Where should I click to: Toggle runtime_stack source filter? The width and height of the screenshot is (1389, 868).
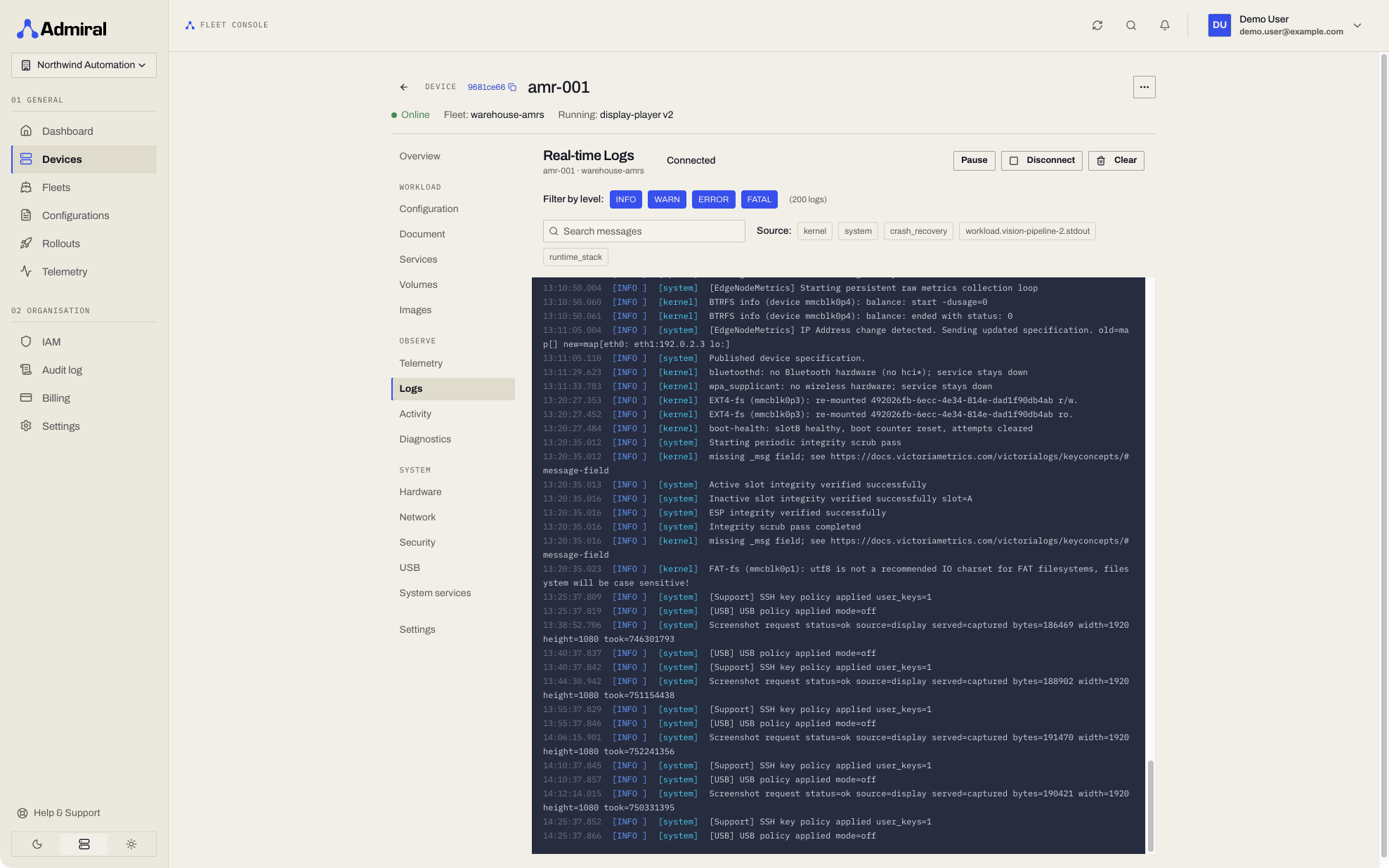click(x=575, y=257)
